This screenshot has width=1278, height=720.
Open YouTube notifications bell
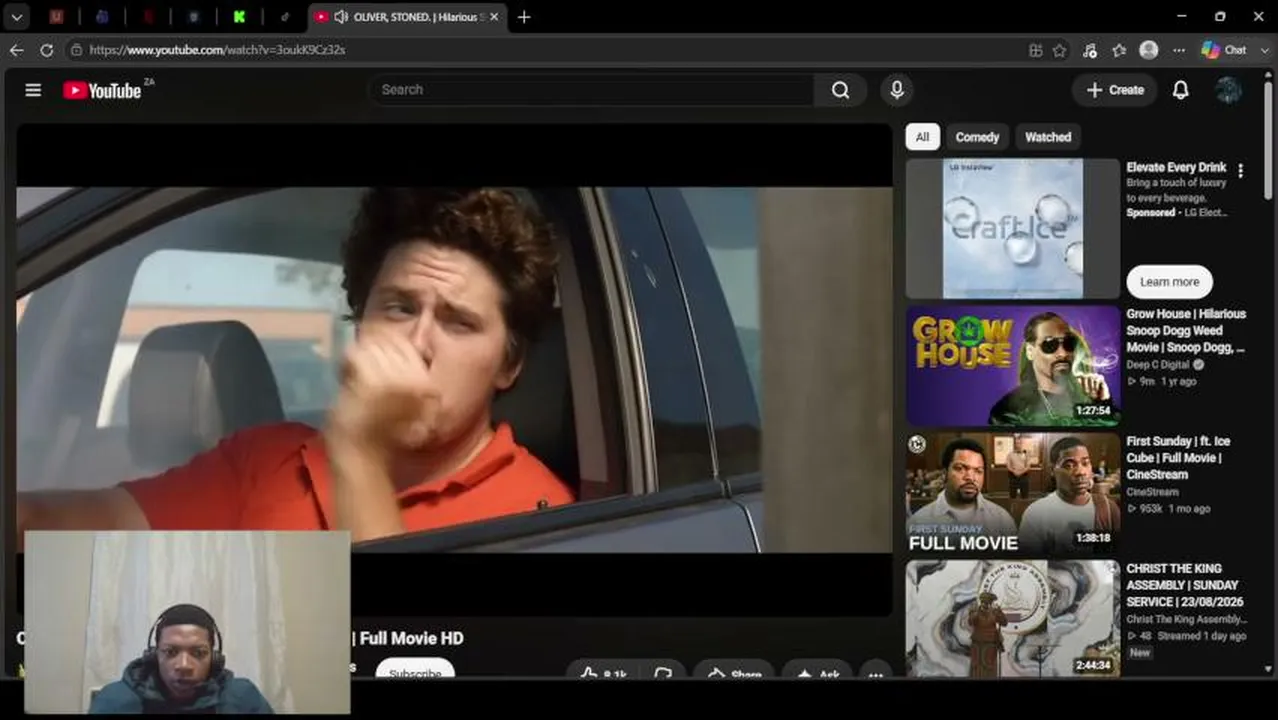(1180, 90)
